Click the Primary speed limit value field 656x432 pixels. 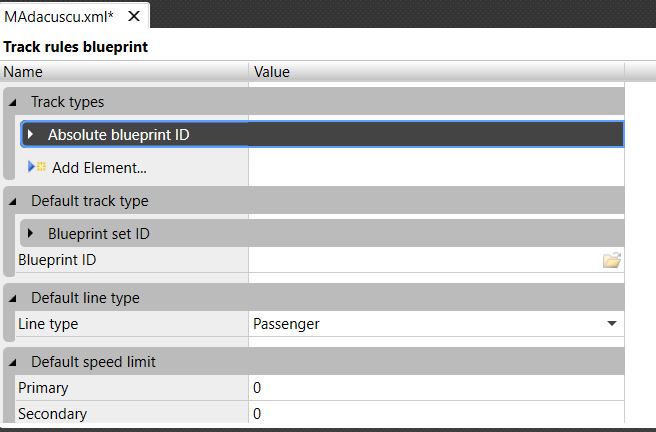[435, 388]
